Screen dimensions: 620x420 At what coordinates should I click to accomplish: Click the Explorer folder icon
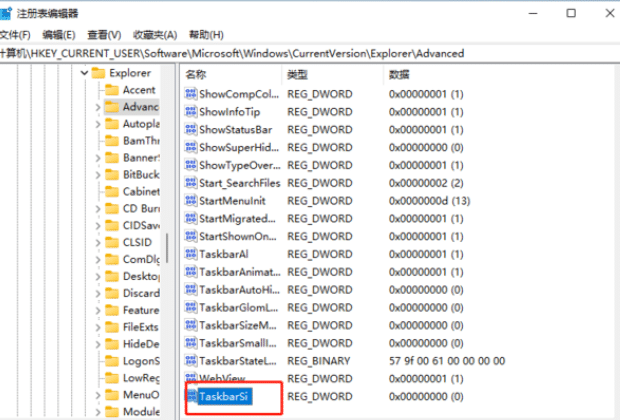pos(98,73)
